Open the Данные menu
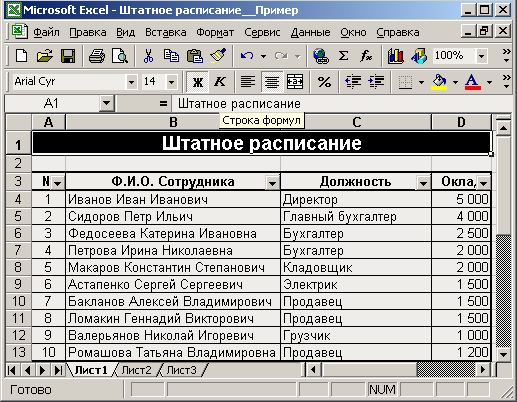 (310, 32)
